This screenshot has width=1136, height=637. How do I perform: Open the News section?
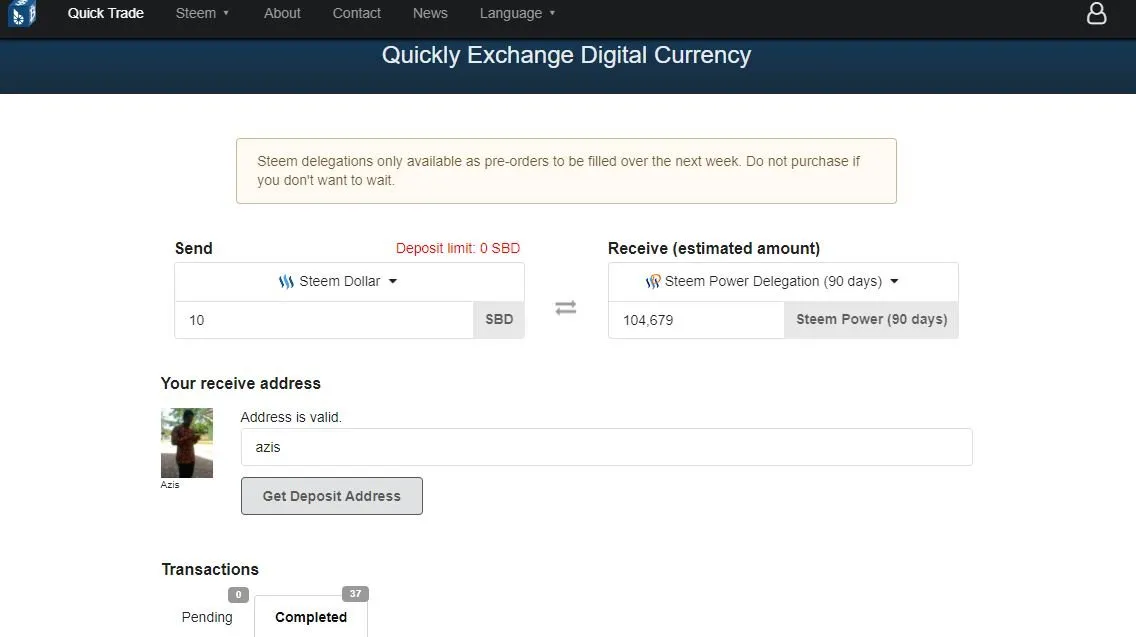[430, 13]
